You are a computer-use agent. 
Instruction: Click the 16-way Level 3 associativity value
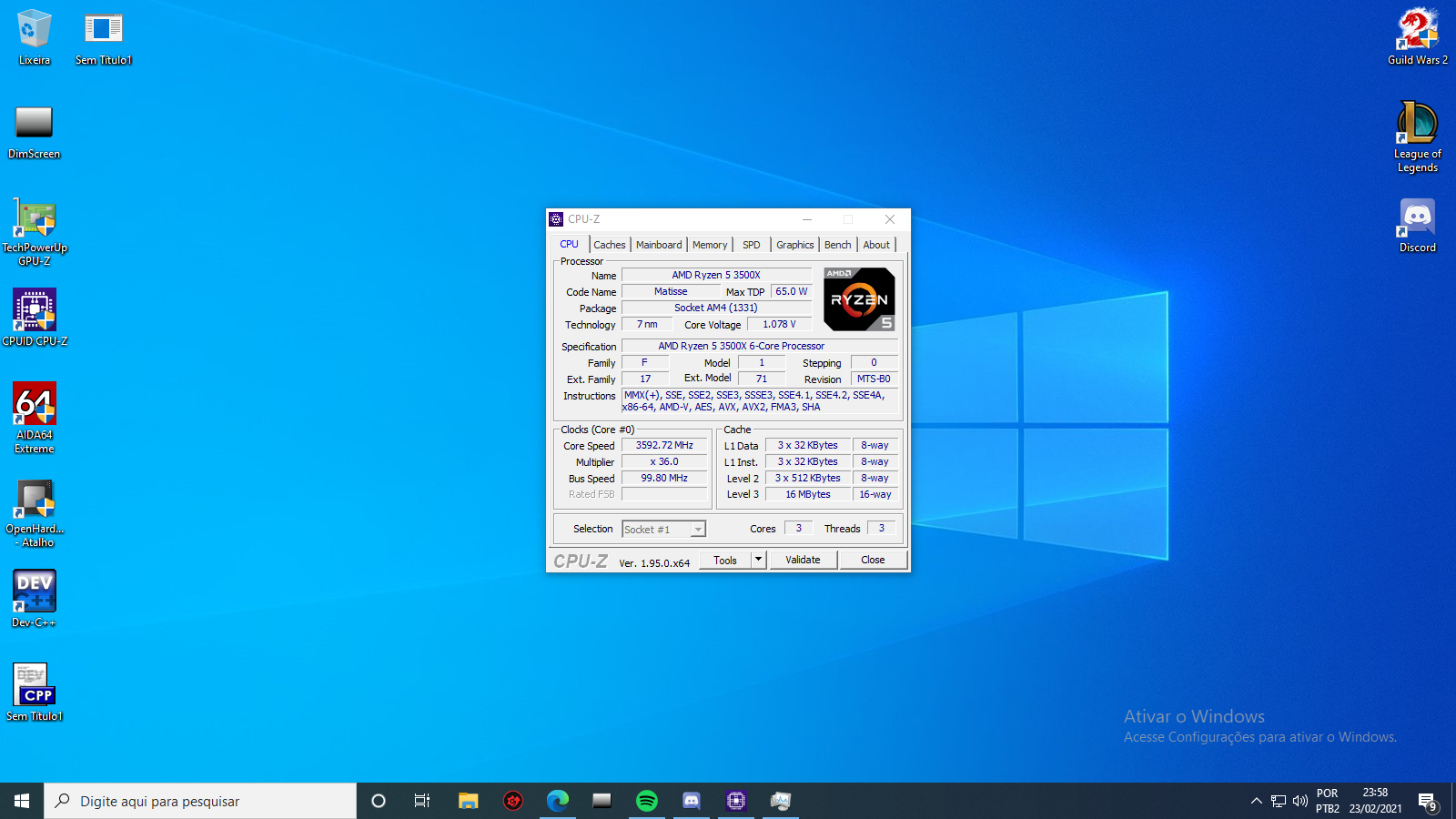[875, 494]
